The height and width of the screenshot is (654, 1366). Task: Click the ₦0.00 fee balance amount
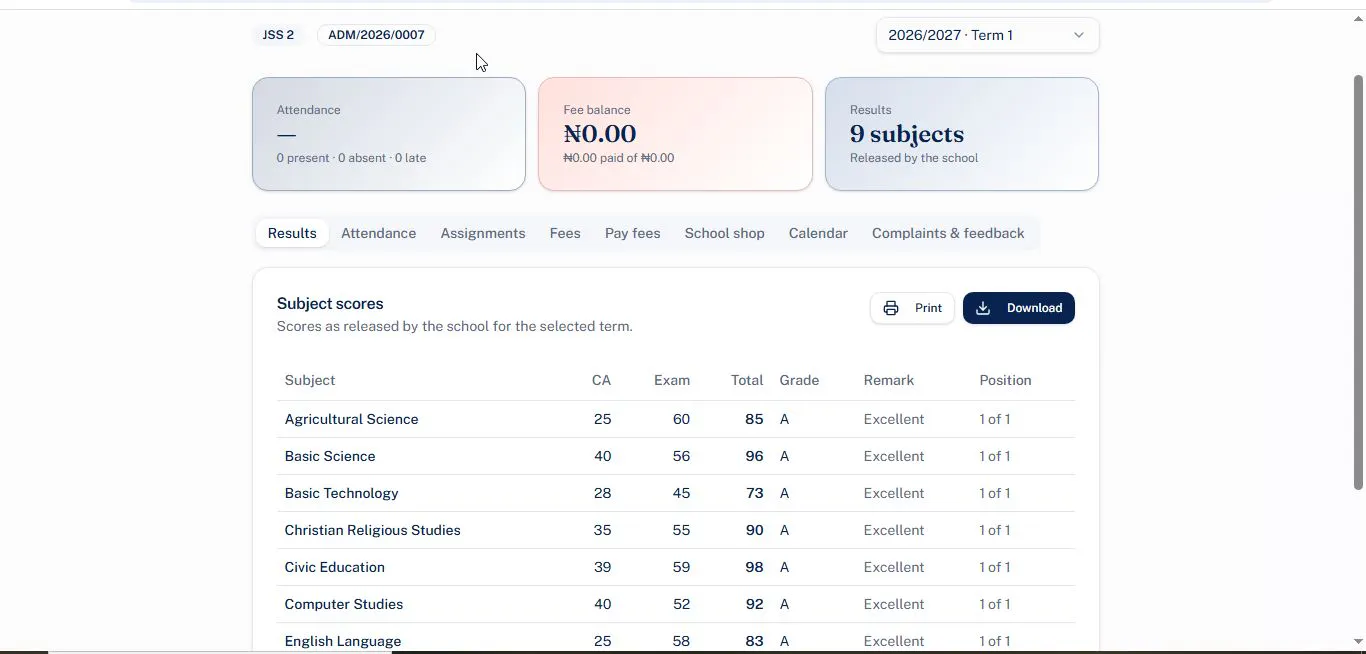(x=600, y=134)
